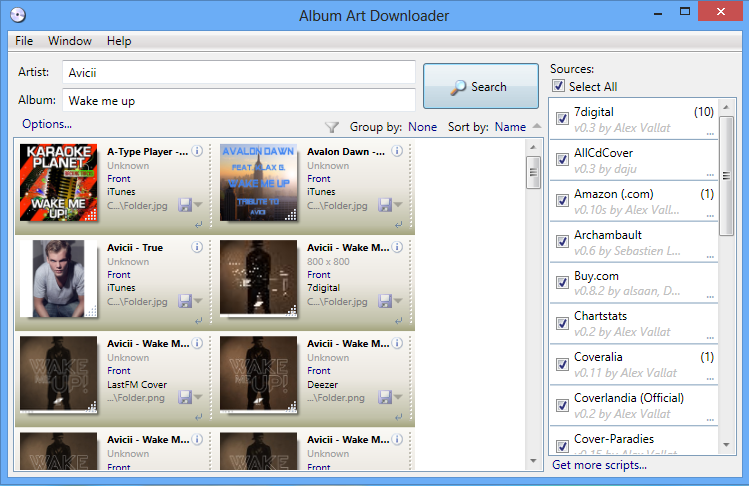Toggle the Chartstats source checkbox
This screenshot has width=749, height=486.
tap(562, 324)
